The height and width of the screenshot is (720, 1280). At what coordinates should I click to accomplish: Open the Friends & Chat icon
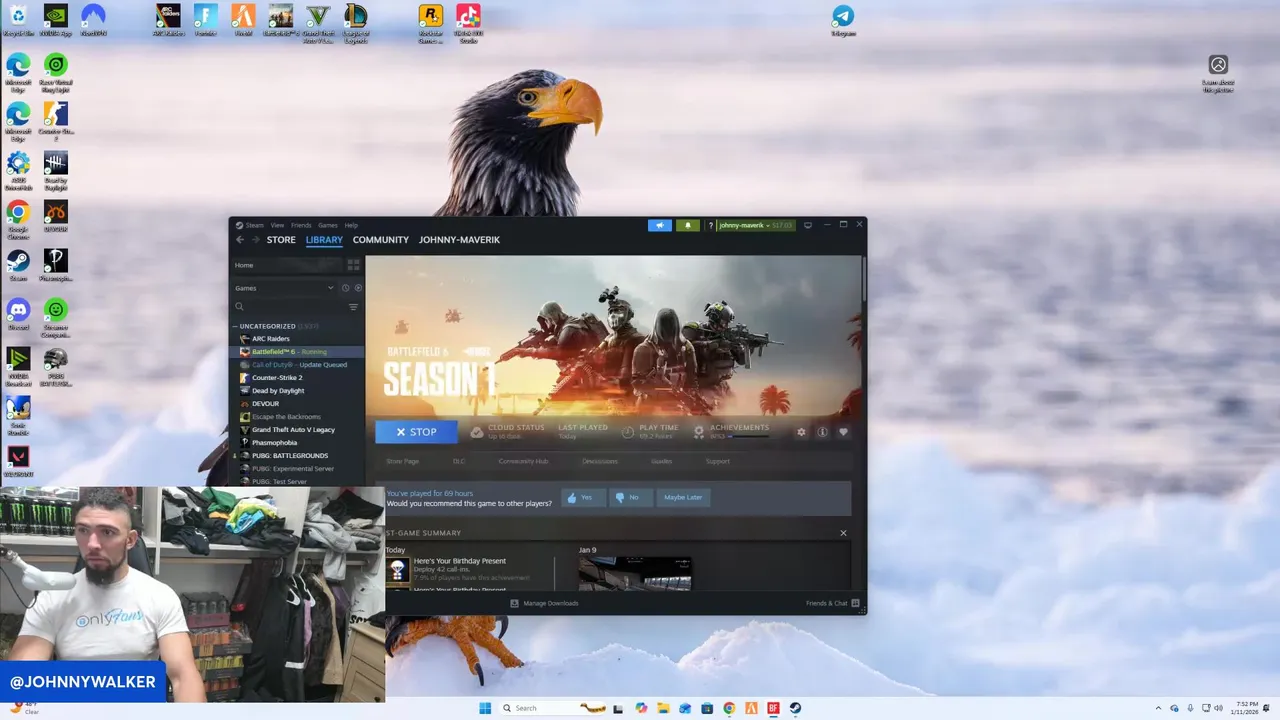pos(855,603)
